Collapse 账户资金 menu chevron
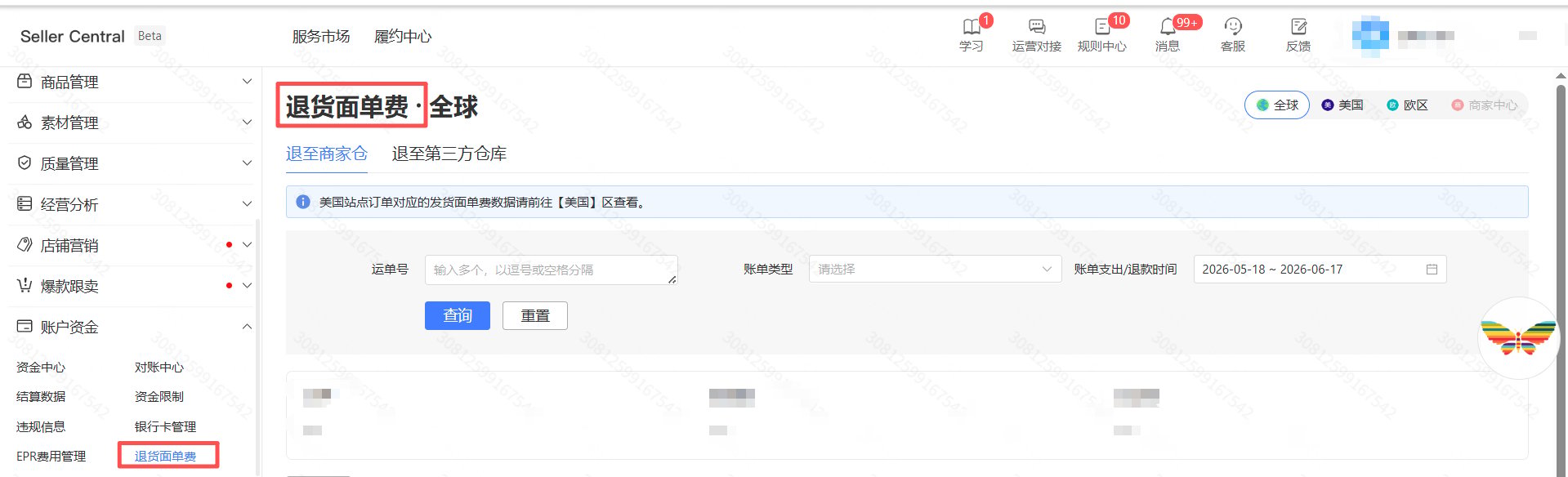The width and height of the screenshot is (1568, 477). click(247, 327)
